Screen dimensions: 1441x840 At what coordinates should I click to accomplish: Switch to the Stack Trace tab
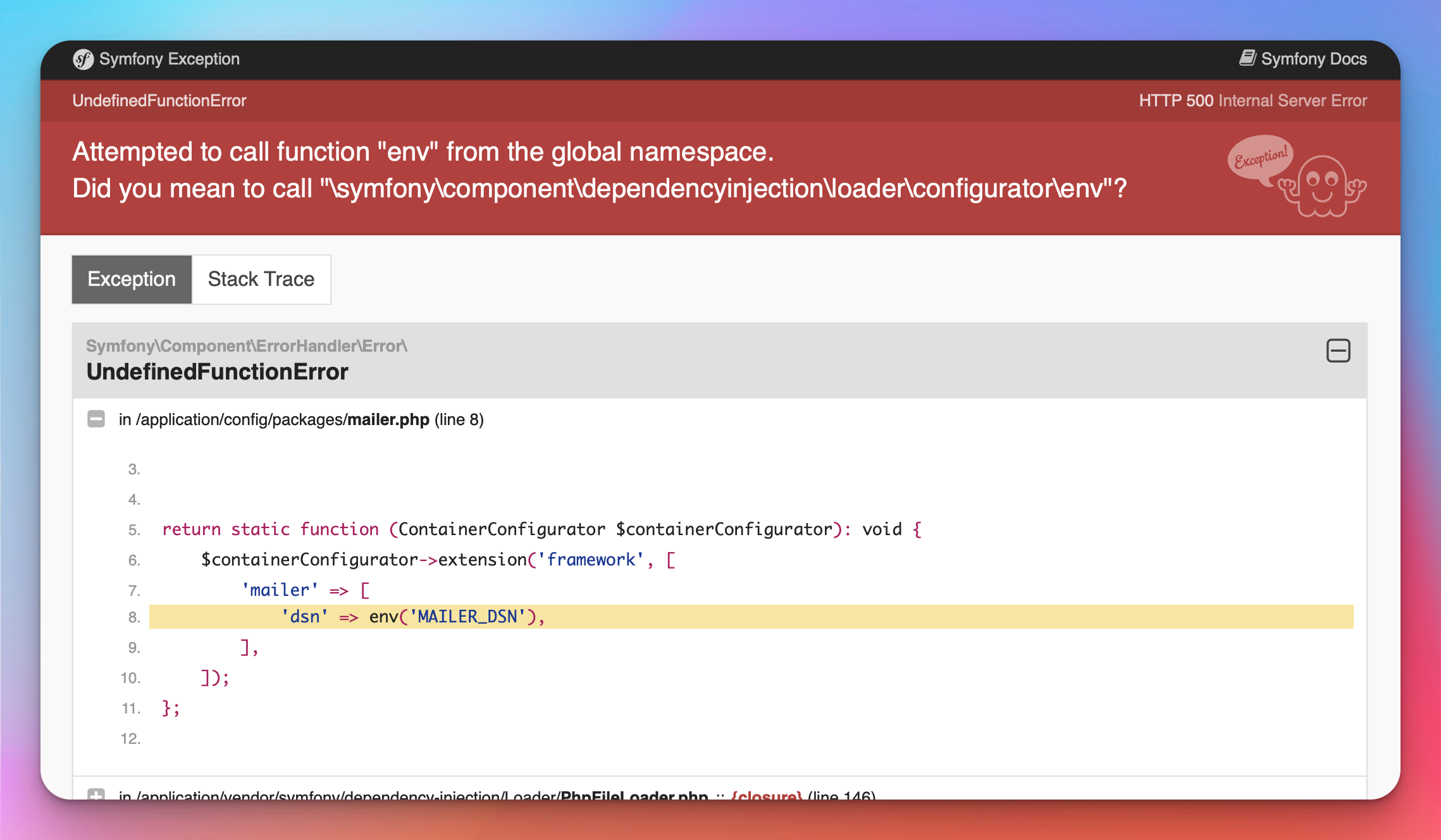[x=261, y=279]
